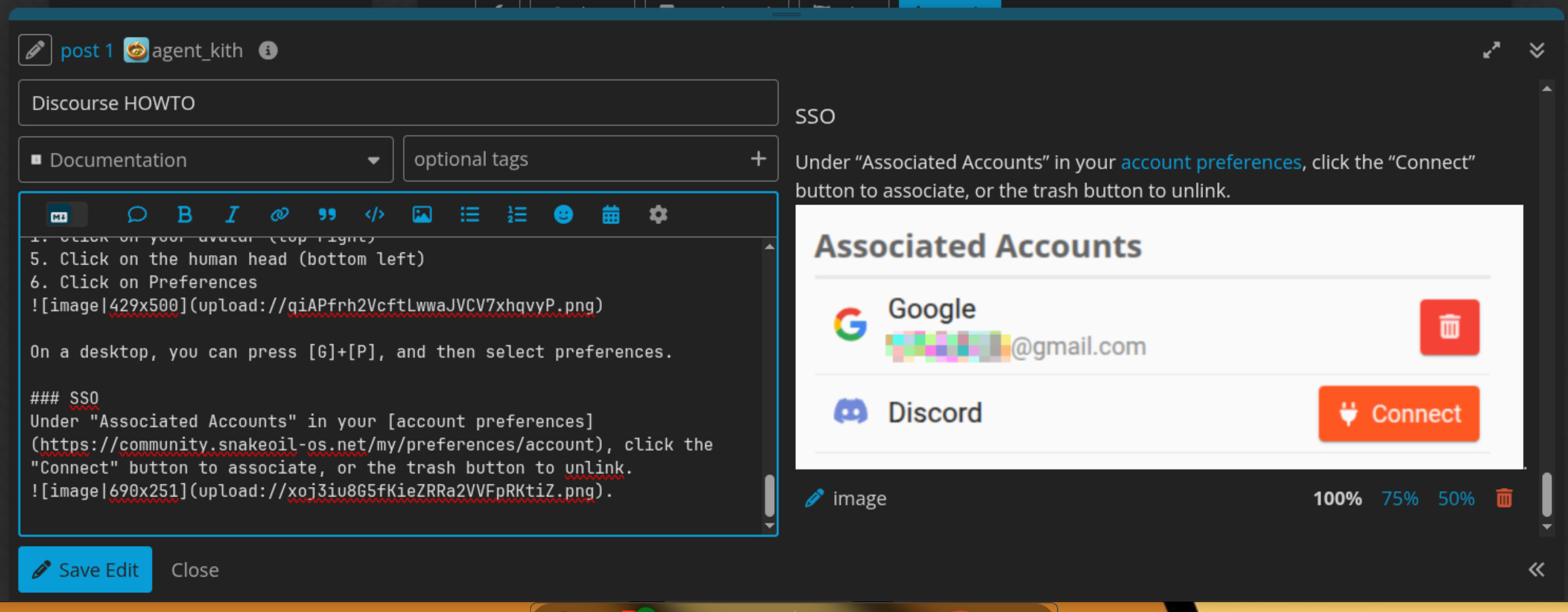Screen dimensions: 1568x612
Task: Open the post 1 link
Action: click(86, 51)
